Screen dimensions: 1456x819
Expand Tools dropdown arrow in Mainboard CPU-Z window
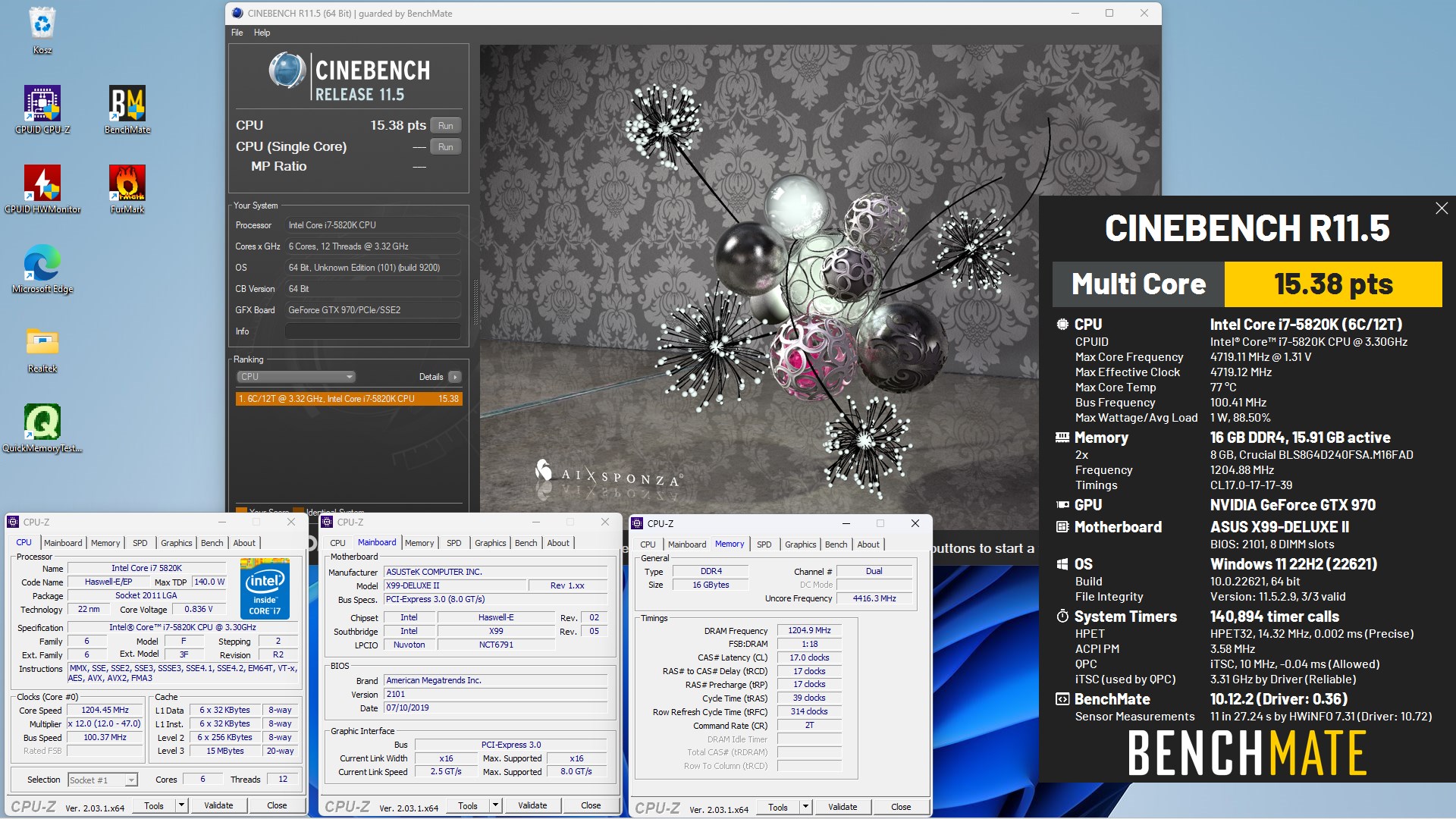tap(495, 805)
